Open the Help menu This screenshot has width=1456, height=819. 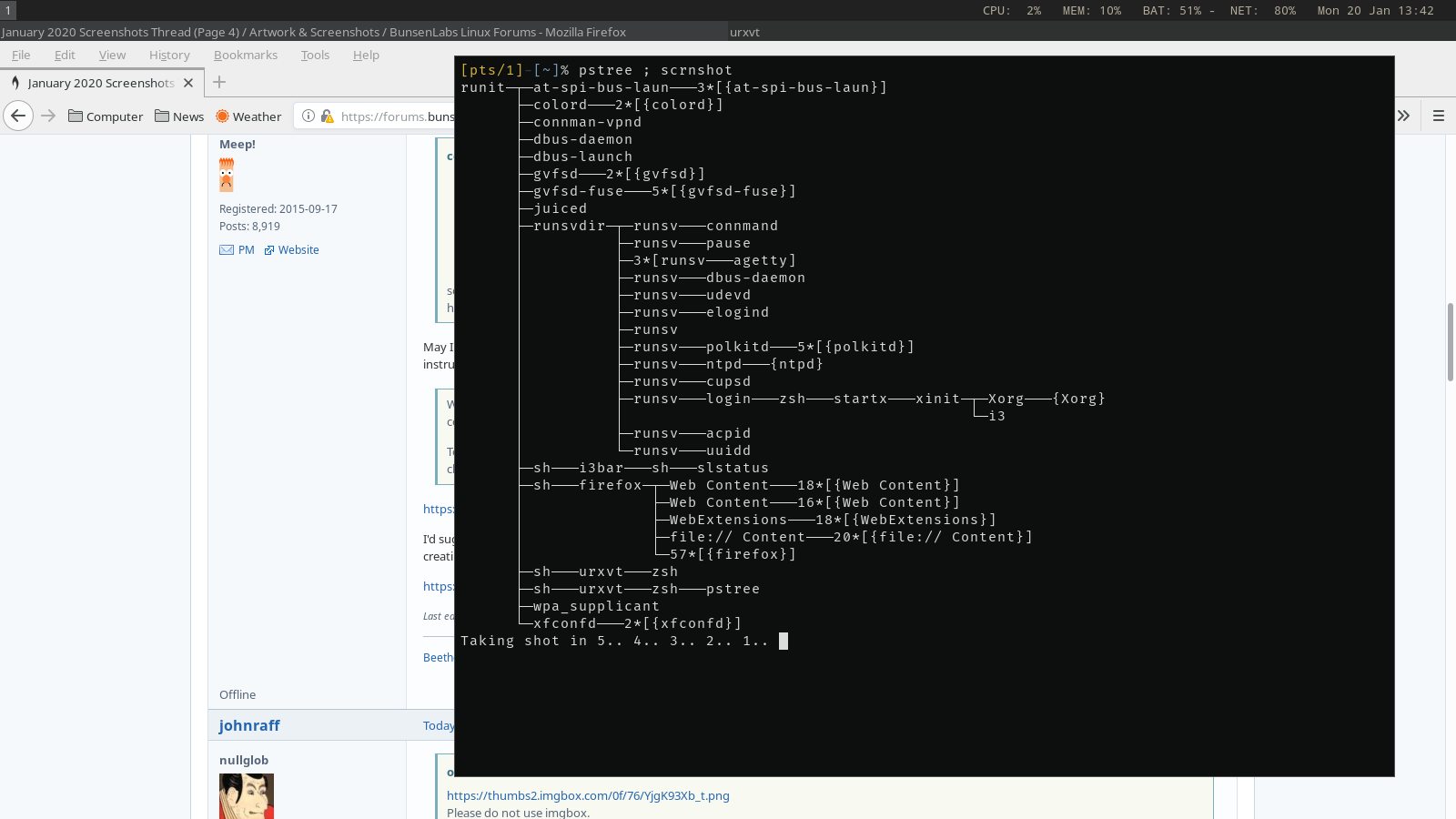pyautogui.click(x=366, y=55)
